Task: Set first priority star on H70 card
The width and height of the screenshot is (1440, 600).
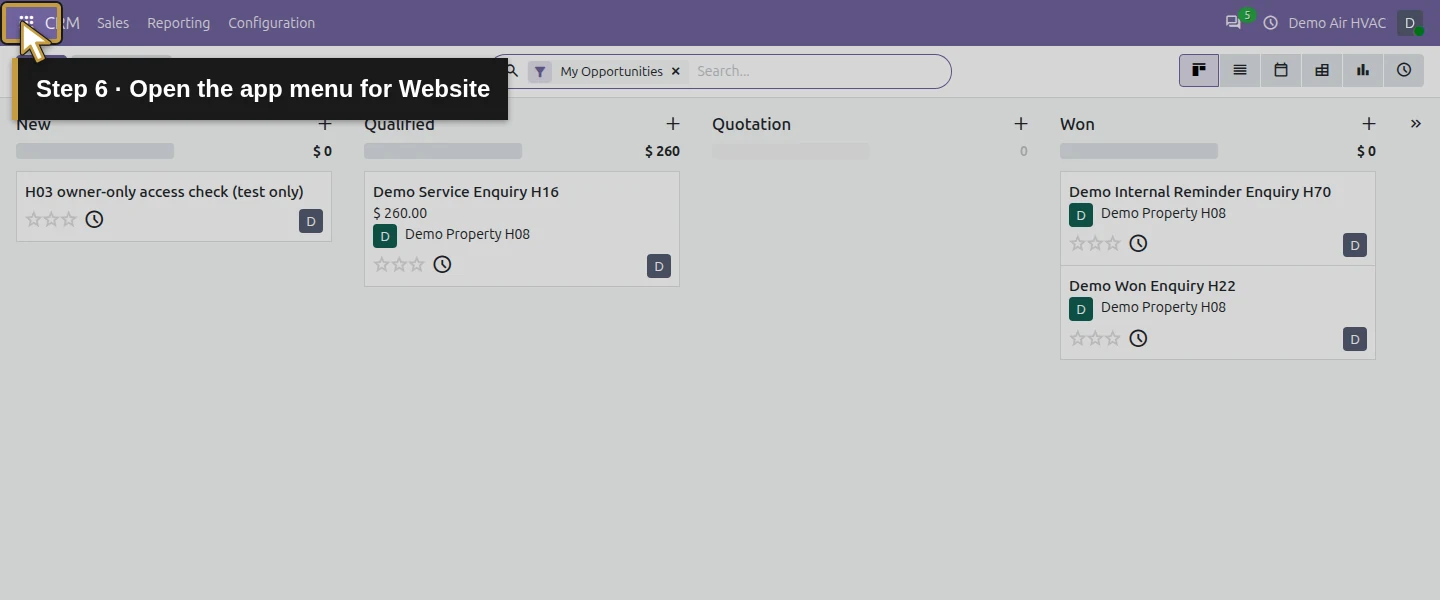Action: [x=1077, y=243]
